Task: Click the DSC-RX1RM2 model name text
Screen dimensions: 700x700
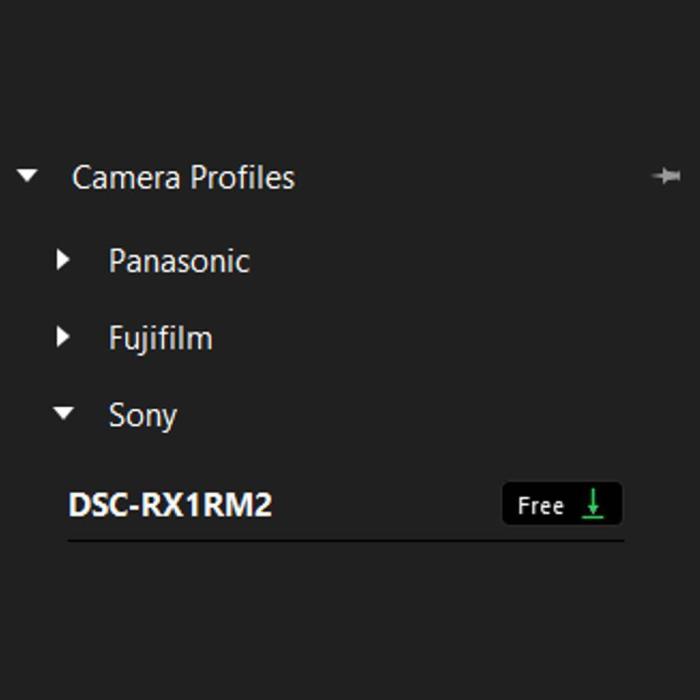Action: 170,505
